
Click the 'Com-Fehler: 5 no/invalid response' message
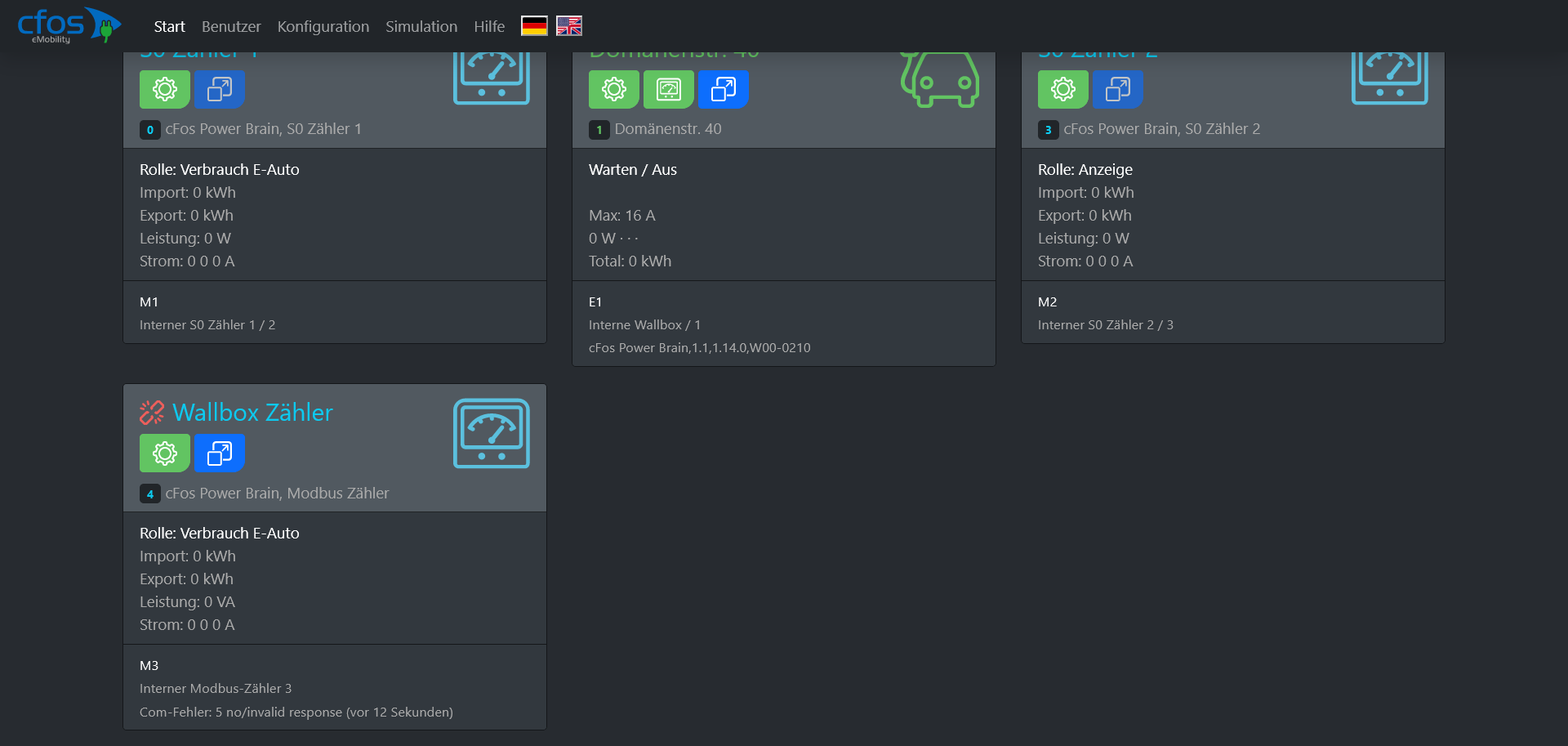pos(296,712)
